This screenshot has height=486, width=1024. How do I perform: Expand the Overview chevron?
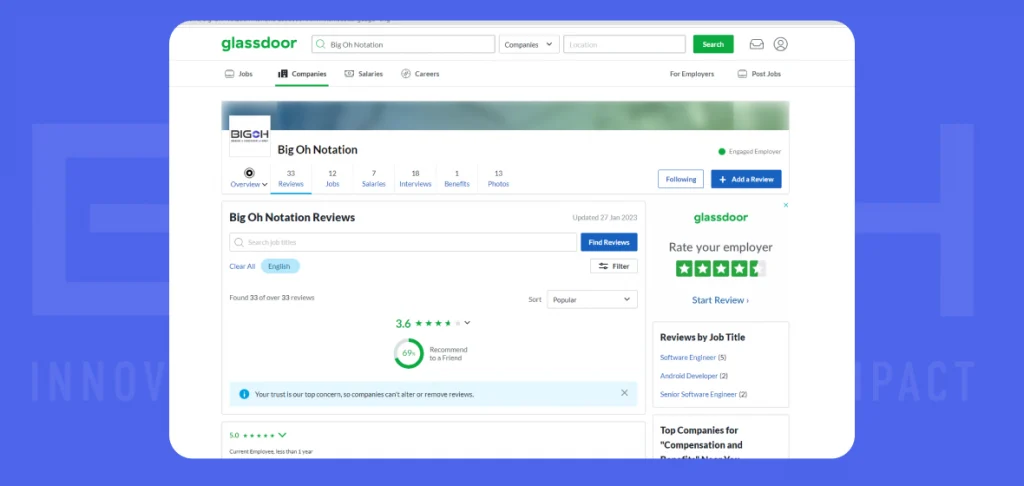coord(264,185)
